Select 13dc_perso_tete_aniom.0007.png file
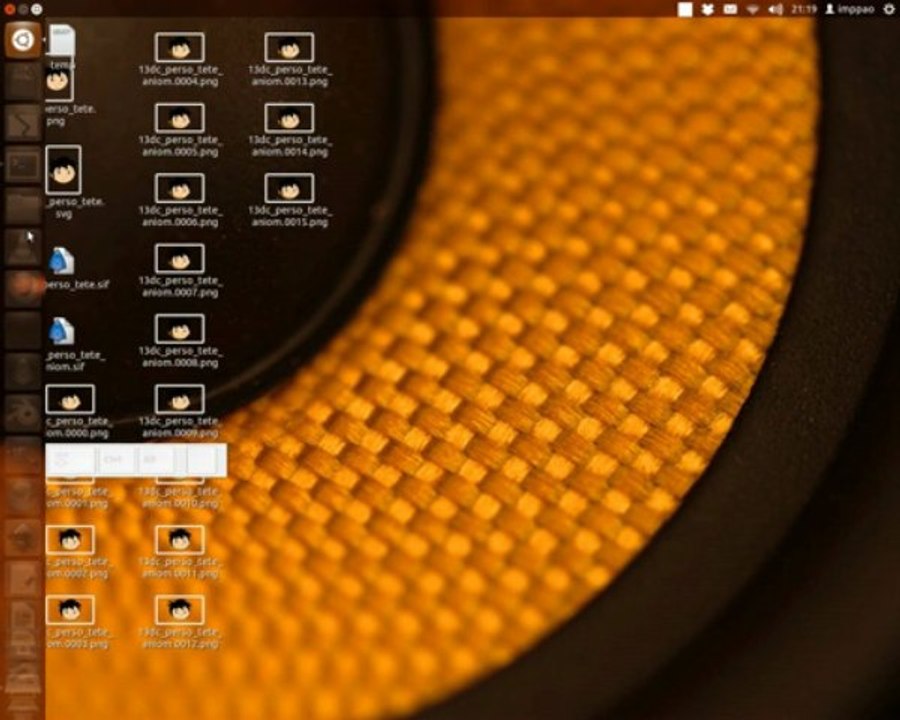Image resolution: width=900 pixels, height=720 pixels. coord(180,259)
